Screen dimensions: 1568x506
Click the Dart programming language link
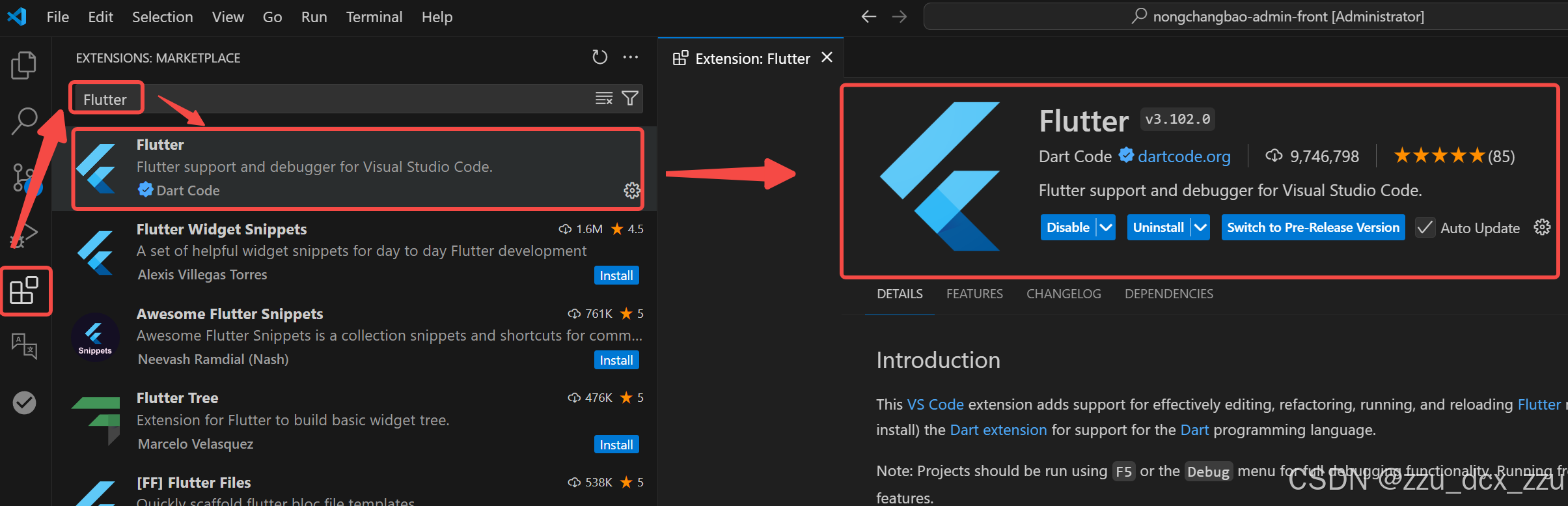1194,430
